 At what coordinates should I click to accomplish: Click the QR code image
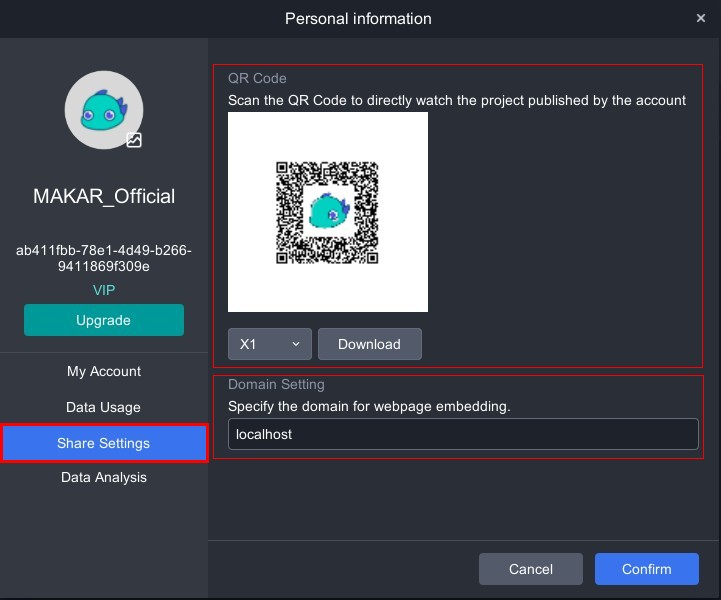[x=327, y=212]
